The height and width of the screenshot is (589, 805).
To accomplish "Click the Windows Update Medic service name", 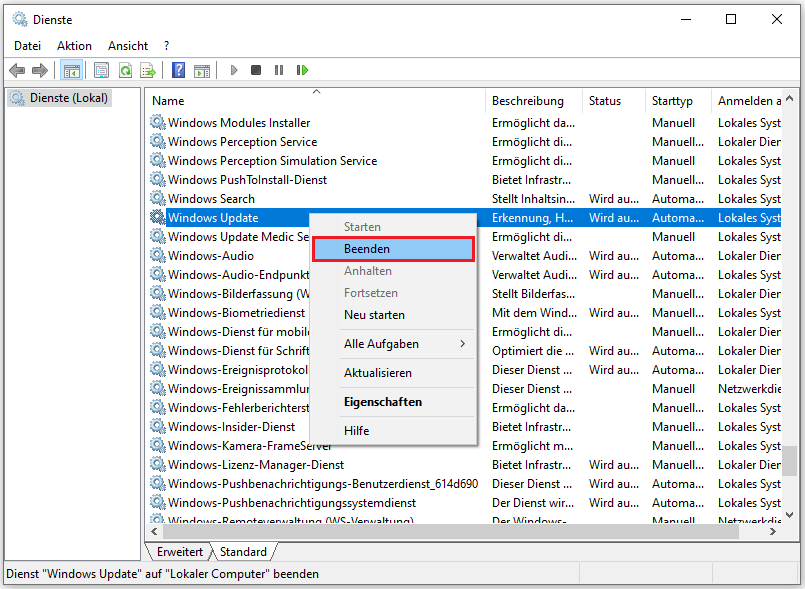I will pos(239,237).
